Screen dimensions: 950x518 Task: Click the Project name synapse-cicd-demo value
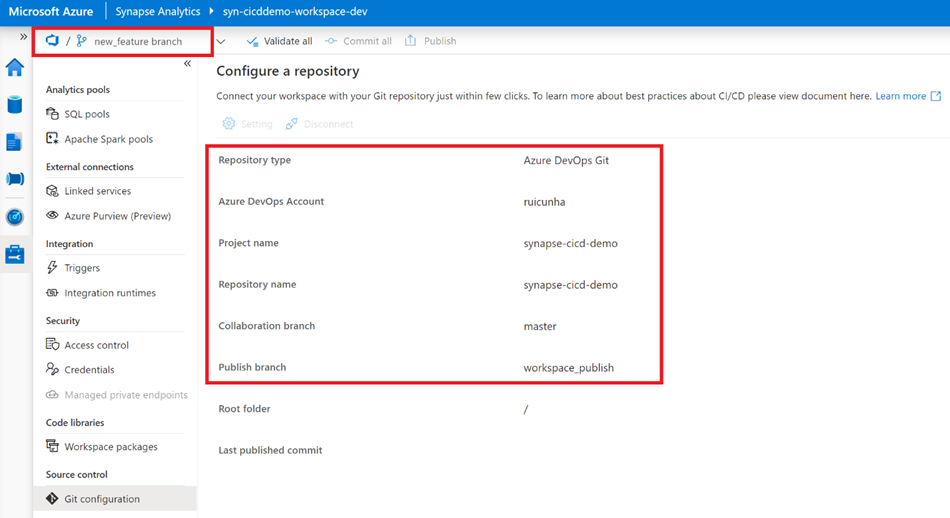click(570, 244)
